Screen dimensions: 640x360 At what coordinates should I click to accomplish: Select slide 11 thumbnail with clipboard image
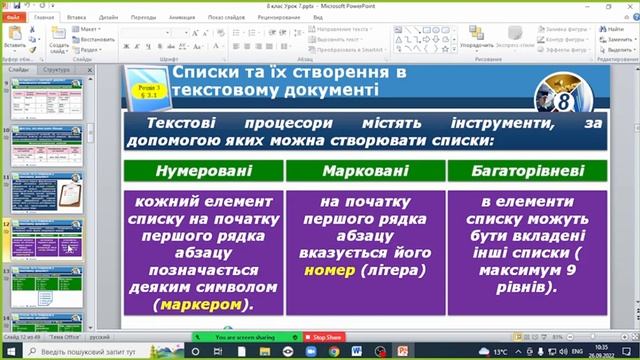(x=47, y=193)
